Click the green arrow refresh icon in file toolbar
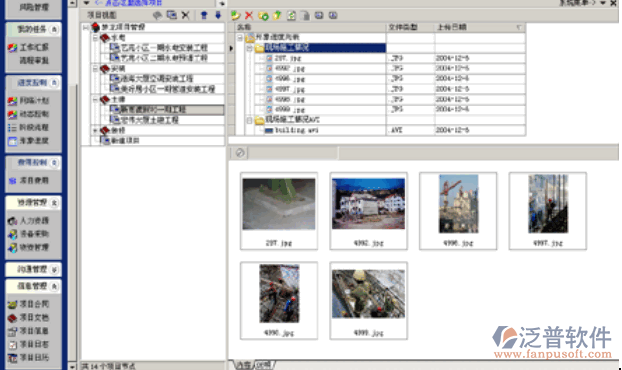The width and height of the screenshot is (622, 370). (236, 15)
